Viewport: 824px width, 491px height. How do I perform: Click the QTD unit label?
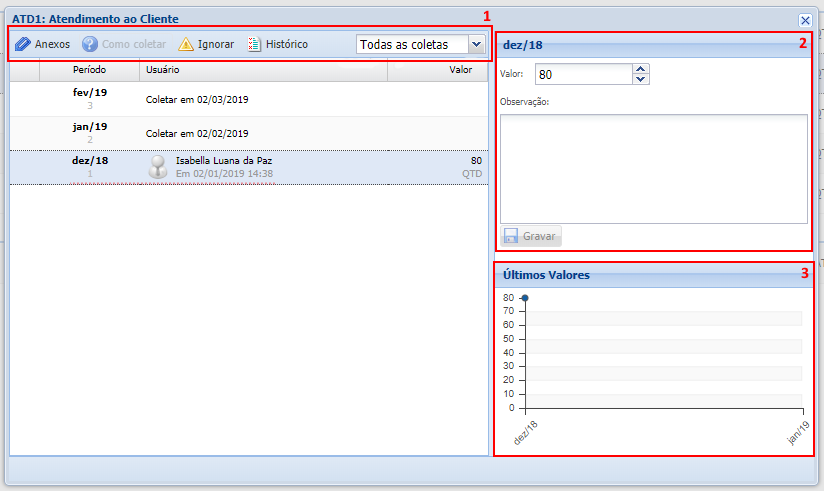tap(472, 173)
